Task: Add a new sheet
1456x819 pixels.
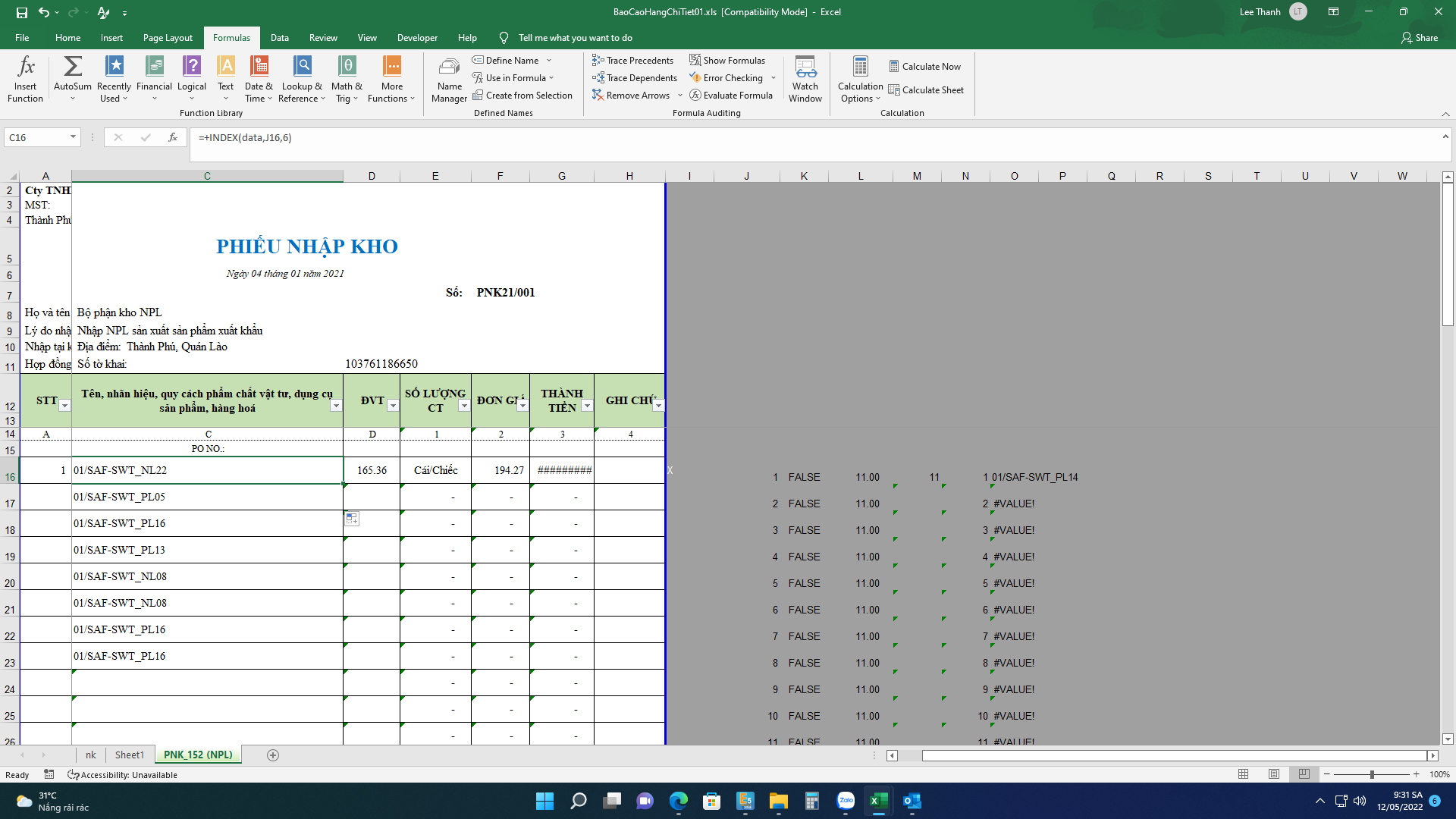Action: [273, 755]
